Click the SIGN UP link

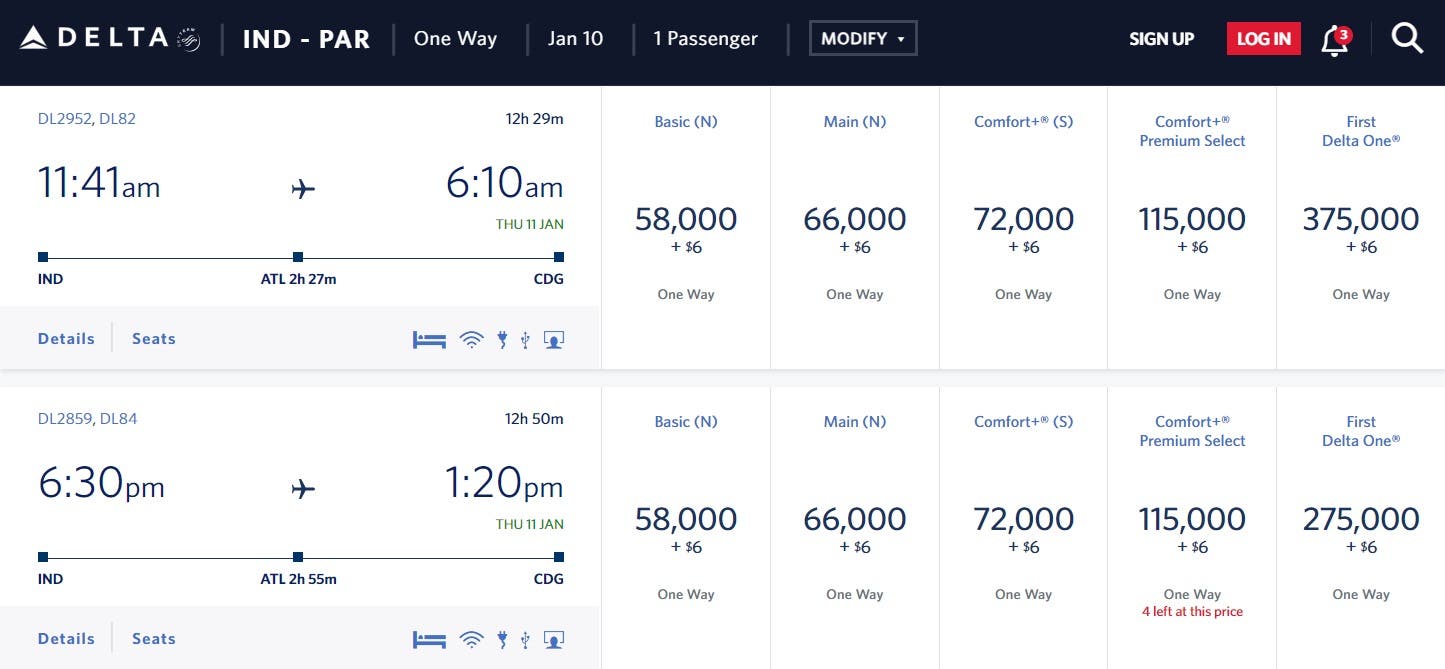pyautogui.click(x=1161, y=39)
